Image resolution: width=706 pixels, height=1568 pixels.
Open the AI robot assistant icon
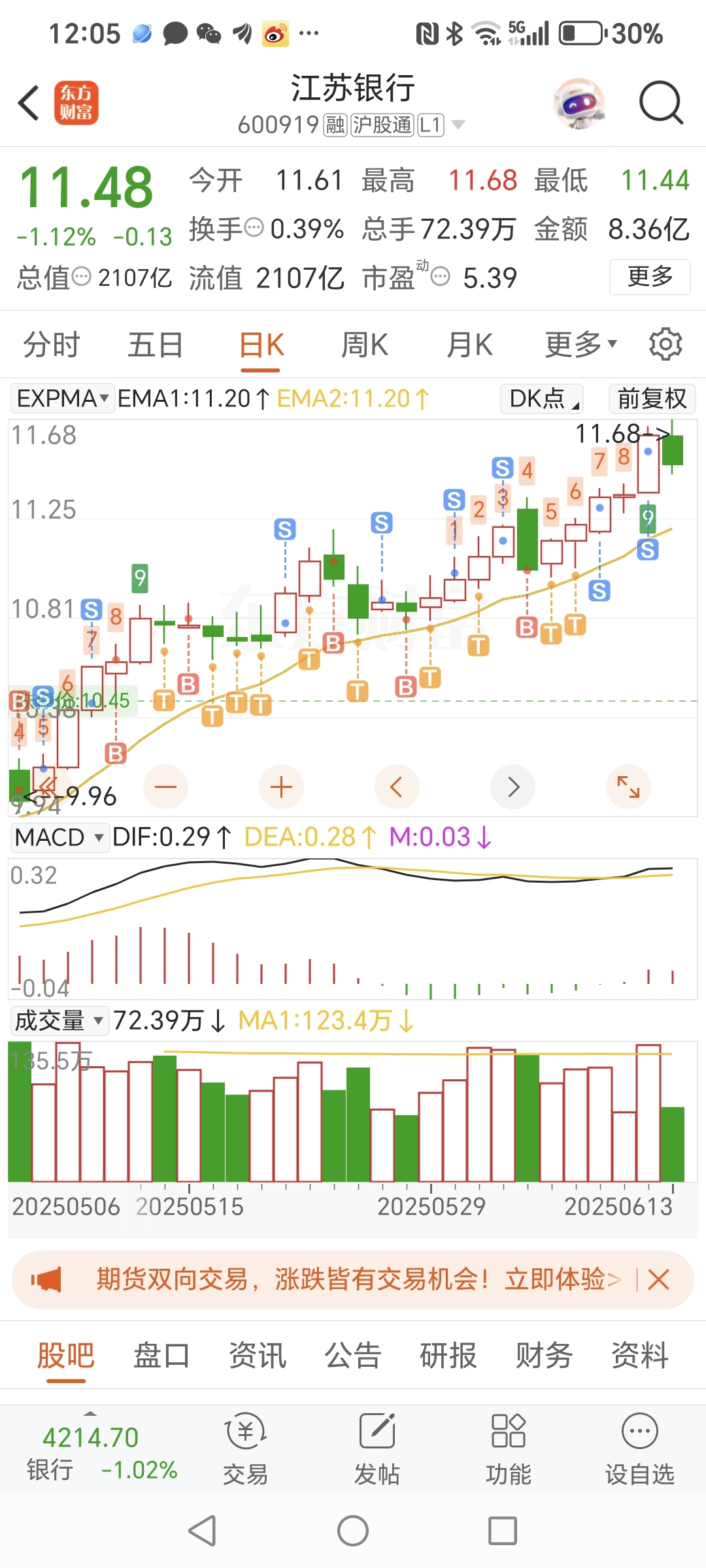coord(579,103)
